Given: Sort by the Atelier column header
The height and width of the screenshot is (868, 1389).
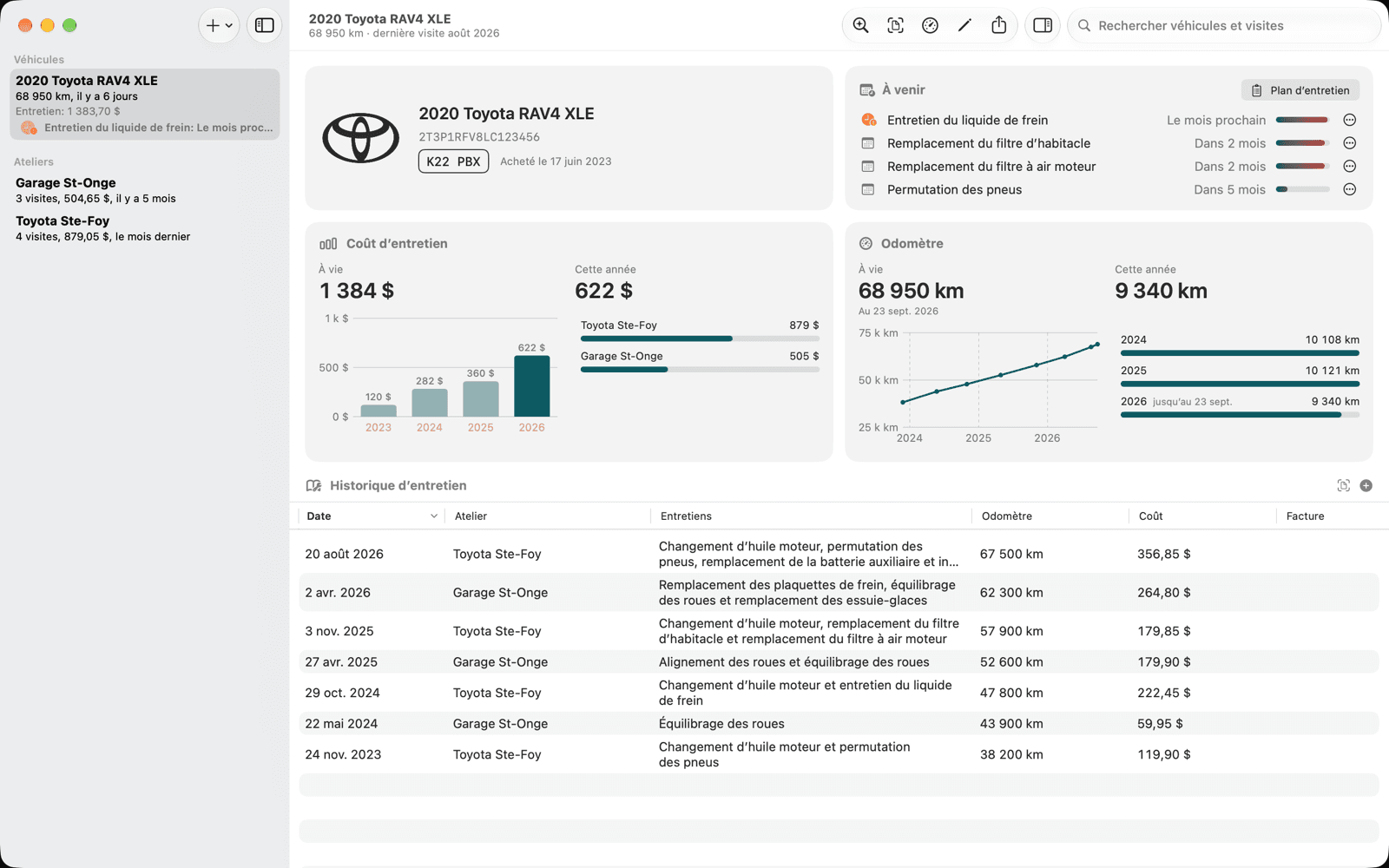Looking at the screenshot, I should 548,516.
